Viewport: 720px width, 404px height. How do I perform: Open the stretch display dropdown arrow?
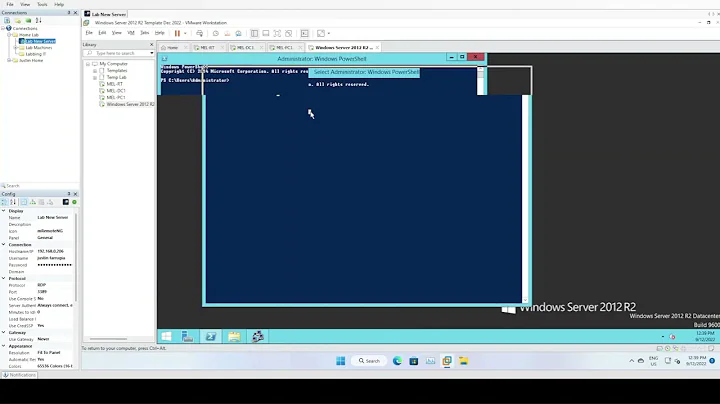click(x=329, y=33)
